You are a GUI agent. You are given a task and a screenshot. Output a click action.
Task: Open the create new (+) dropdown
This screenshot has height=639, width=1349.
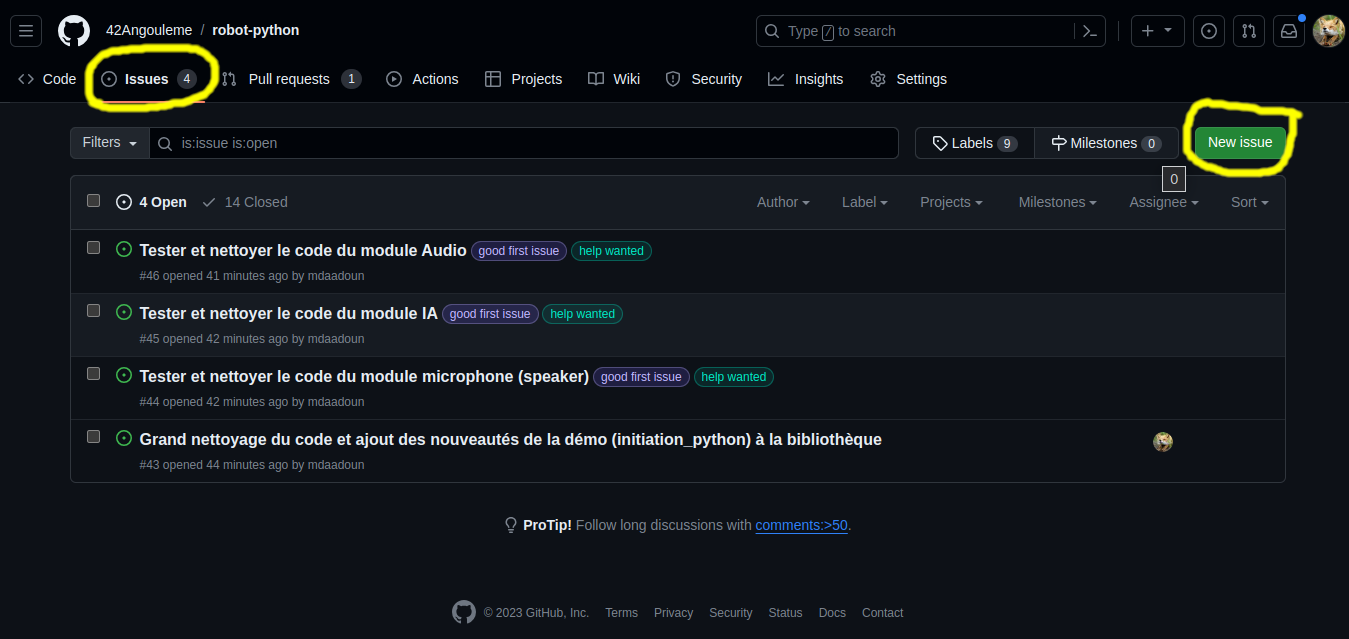point(1158,31)
